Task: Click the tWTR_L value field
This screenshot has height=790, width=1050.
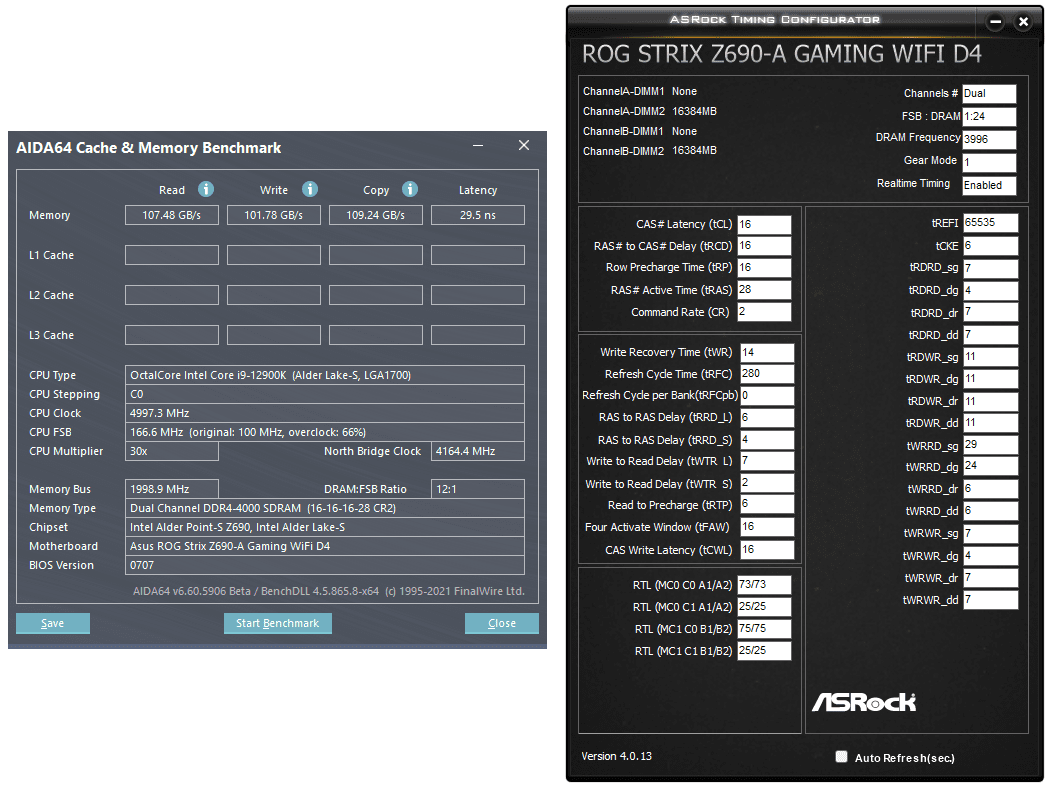Action: [x=767, y=461]
